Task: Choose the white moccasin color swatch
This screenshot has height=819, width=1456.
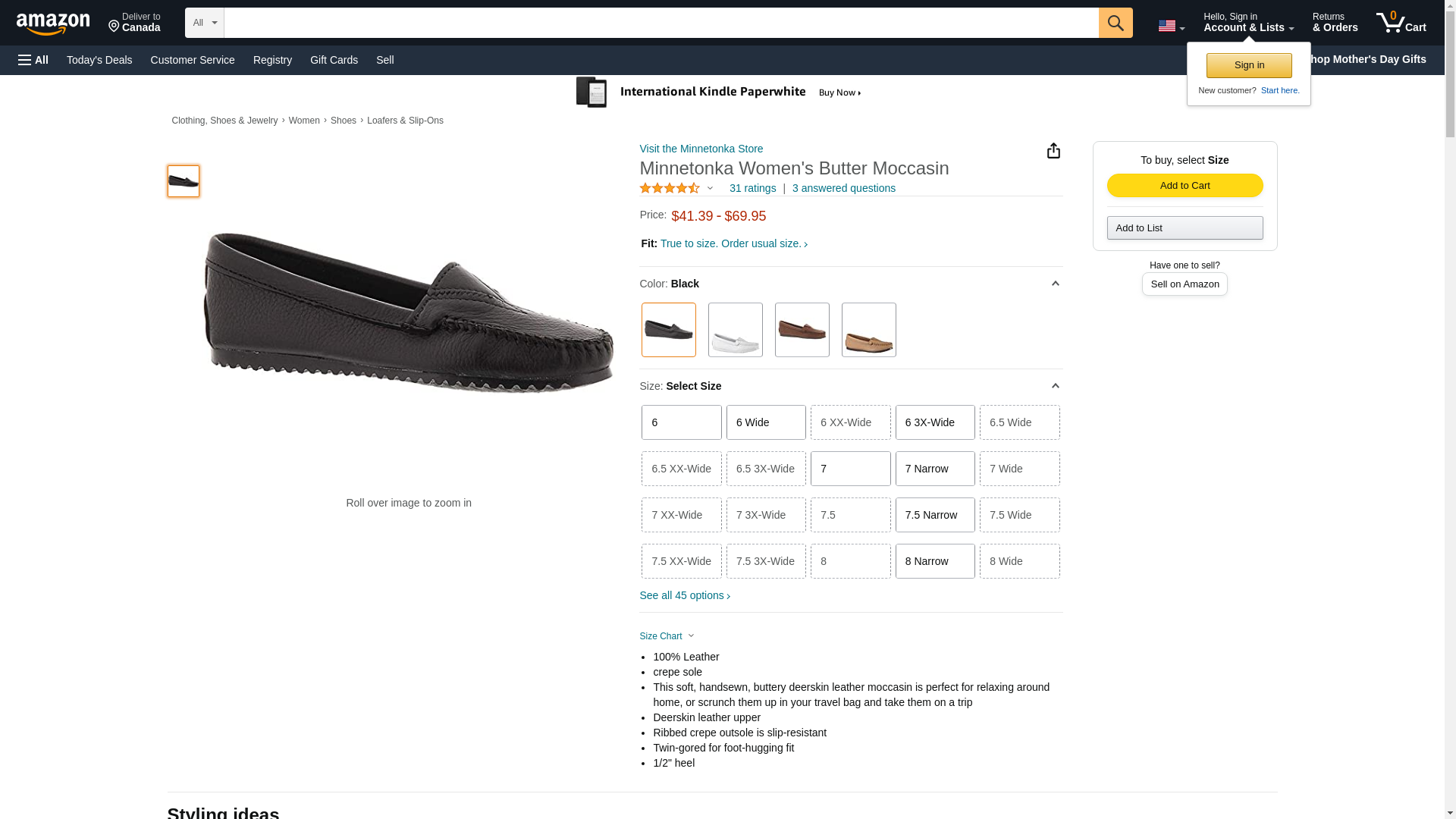Action: [x=735, y=330]
